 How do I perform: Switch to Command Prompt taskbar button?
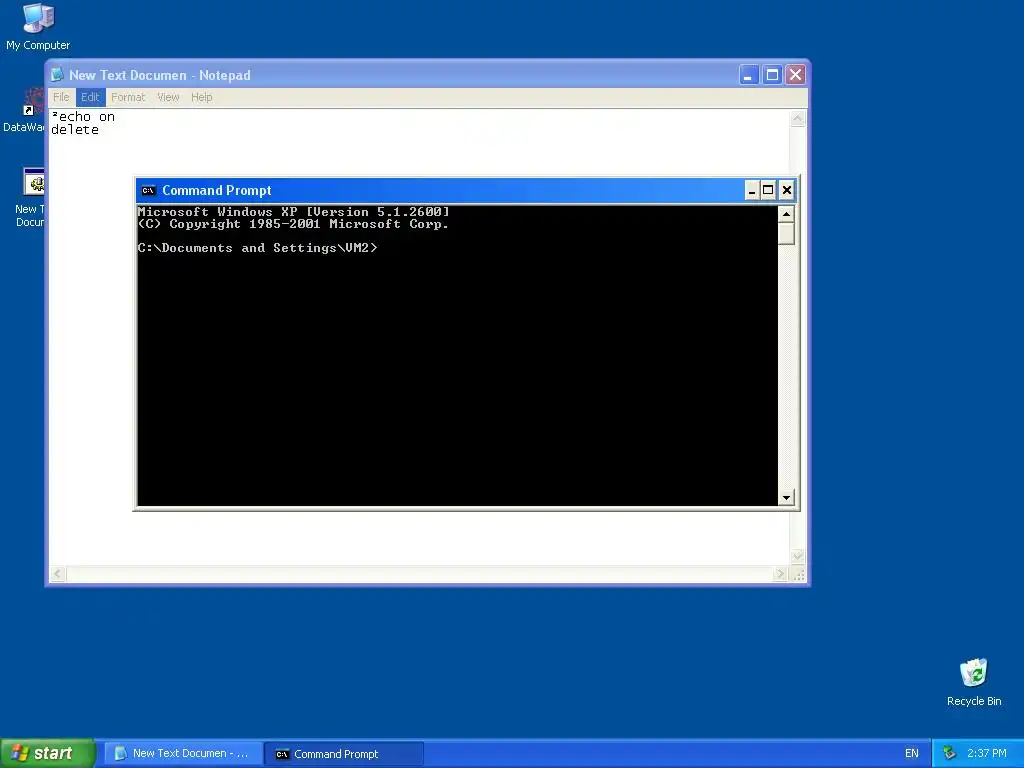[344, 754]
